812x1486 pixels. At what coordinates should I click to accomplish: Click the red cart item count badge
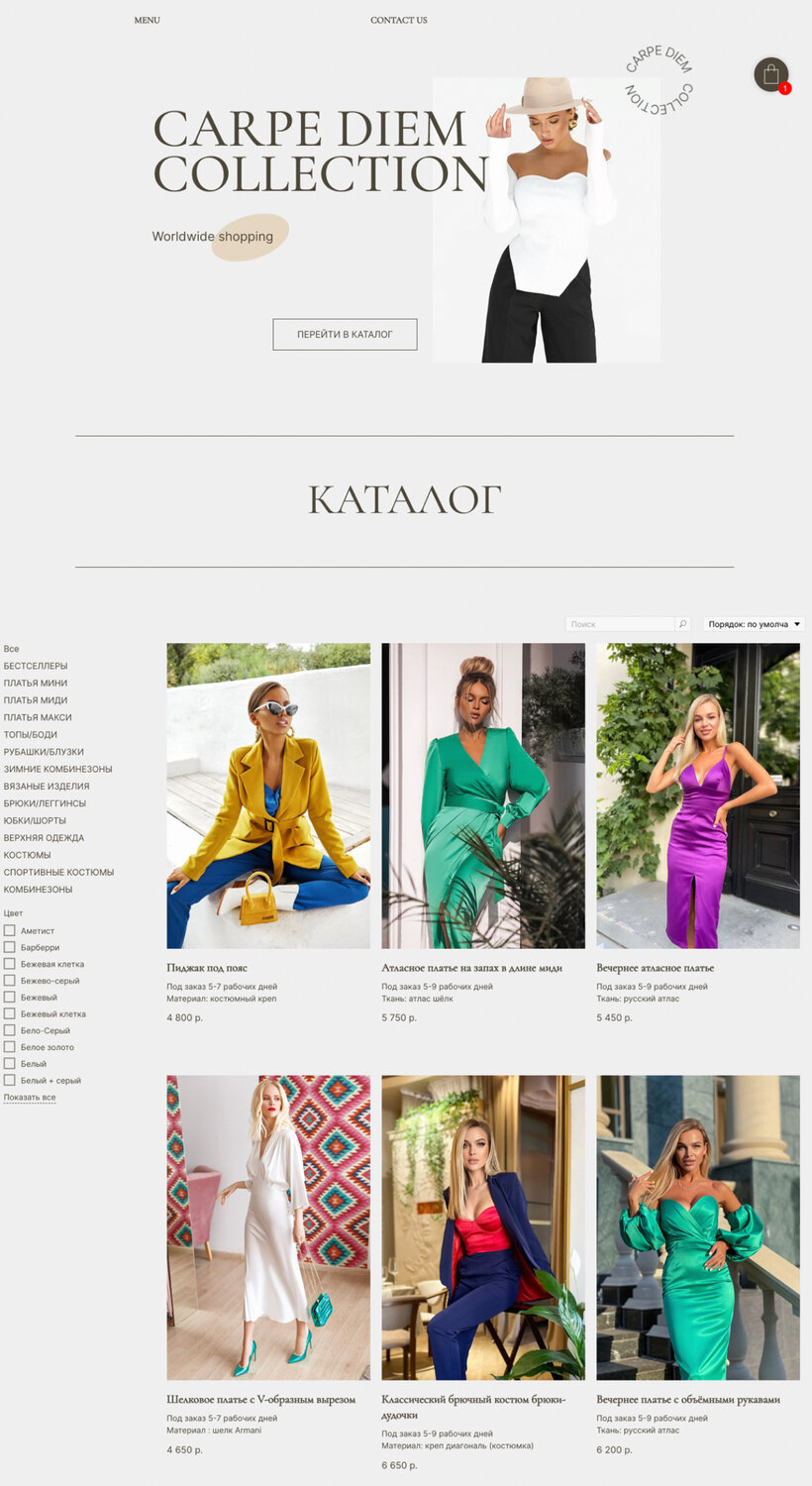[x=784, y=88]
